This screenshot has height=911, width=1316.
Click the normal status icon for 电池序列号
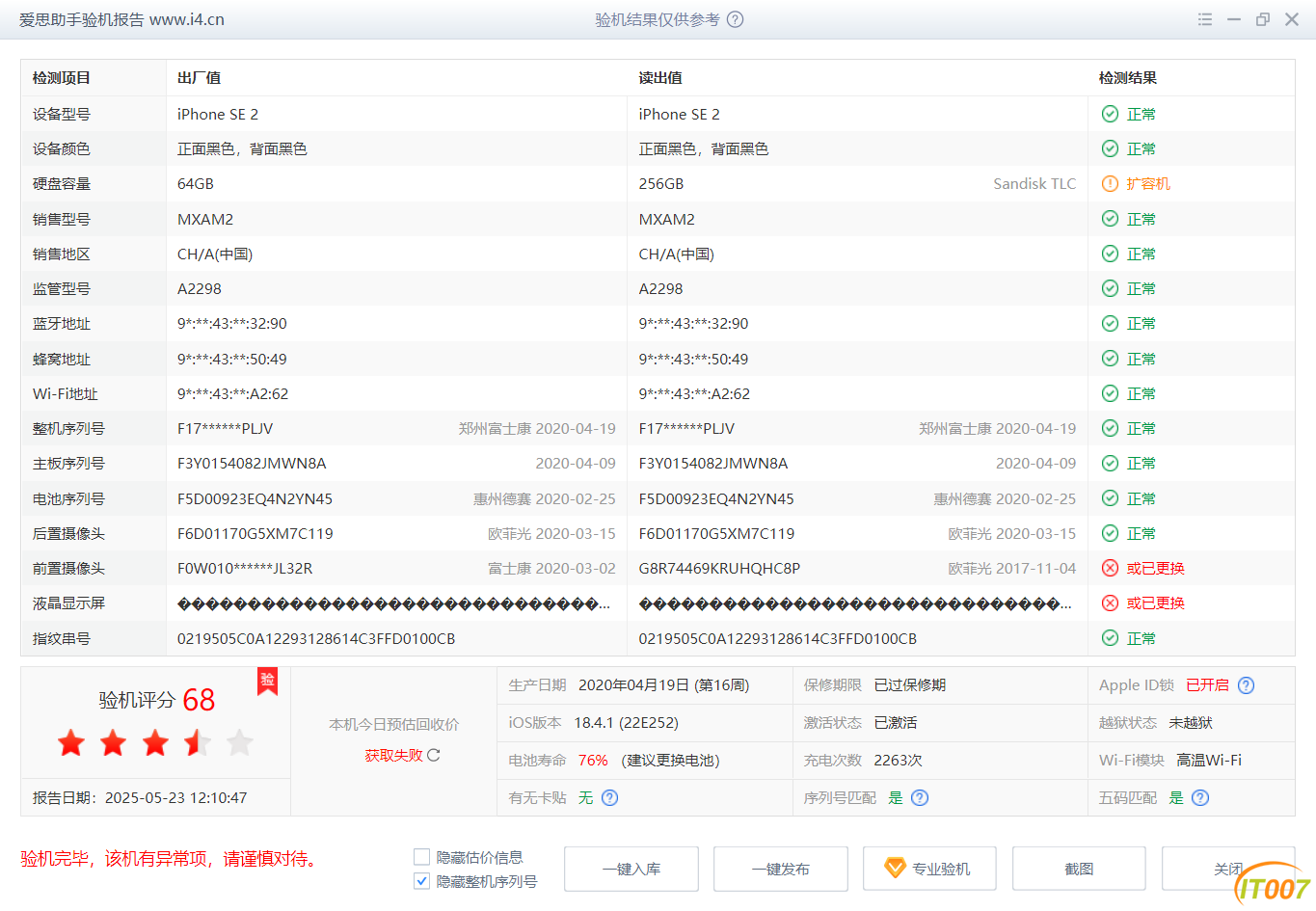pos(1110,498)
